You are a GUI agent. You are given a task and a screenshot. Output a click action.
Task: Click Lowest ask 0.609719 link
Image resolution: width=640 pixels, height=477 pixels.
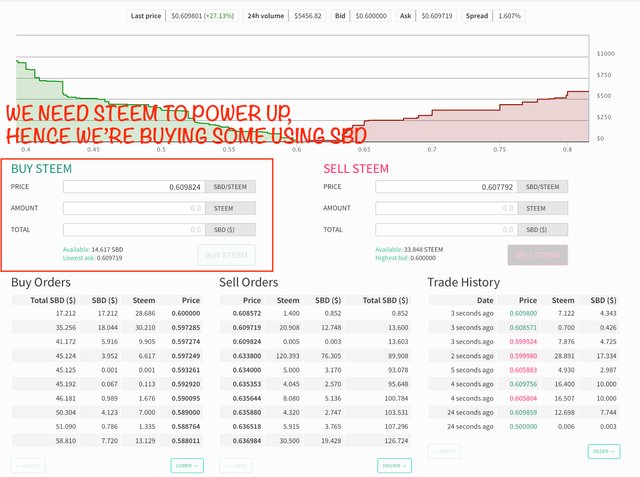[x=93, y=258]
